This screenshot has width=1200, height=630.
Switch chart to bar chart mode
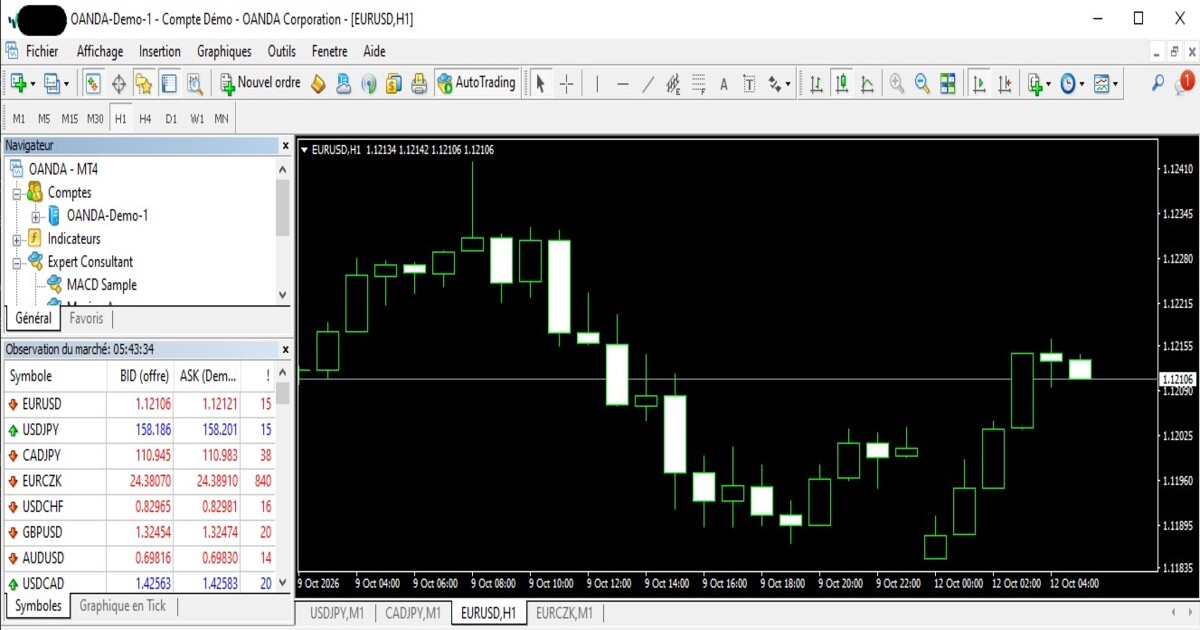pyautogui.click(x=816, y=84)
